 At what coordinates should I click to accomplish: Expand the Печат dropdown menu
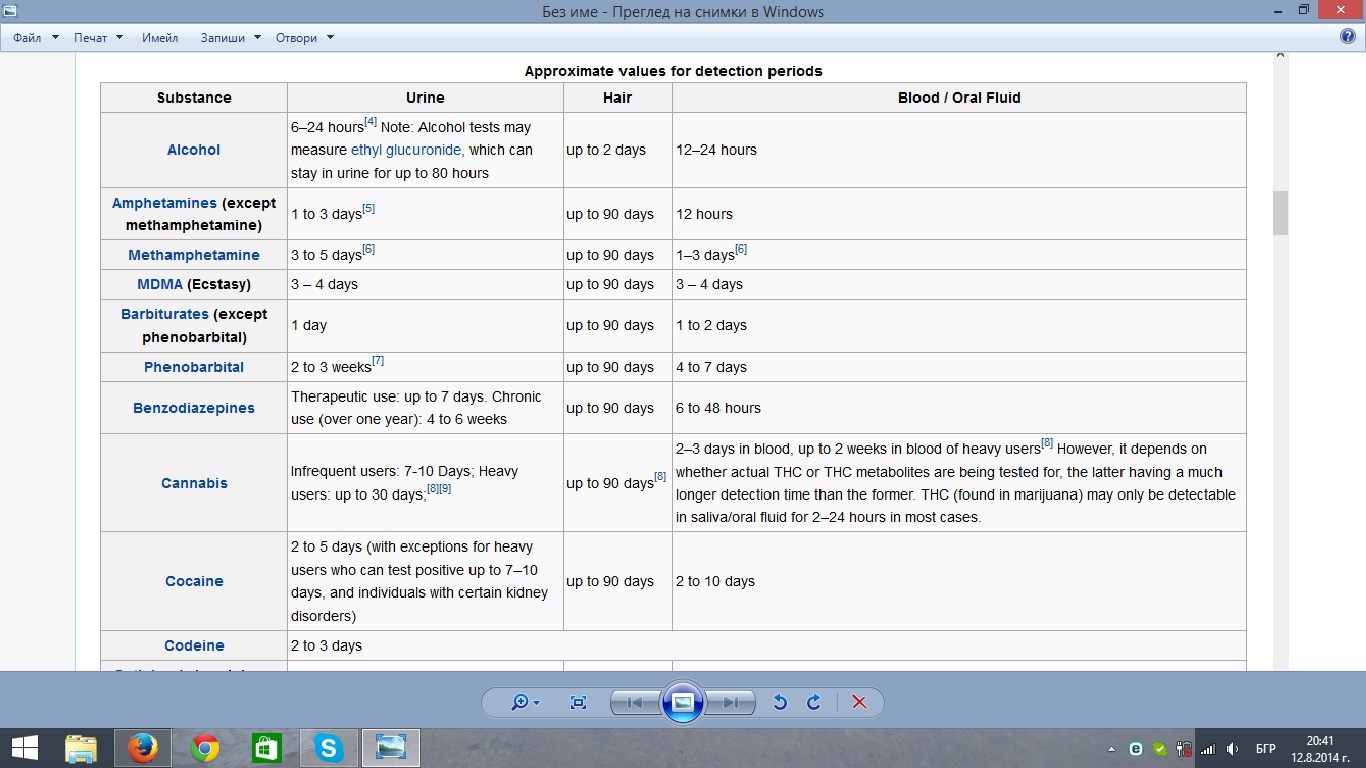pos(97,38)
